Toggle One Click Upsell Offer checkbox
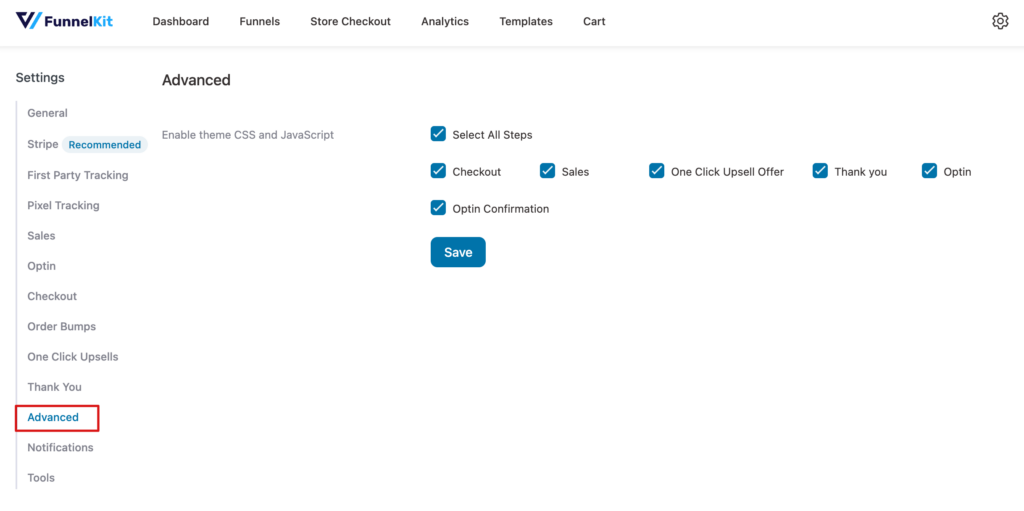The width and height of the screenshot is (1024, 511). [656, 171]
